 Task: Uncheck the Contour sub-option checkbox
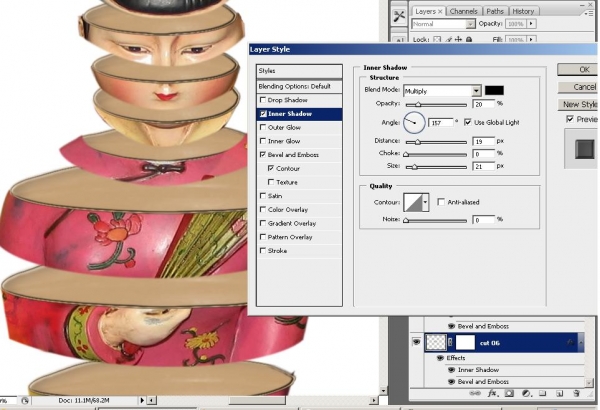pyautogui.click(x=271, y=168)
